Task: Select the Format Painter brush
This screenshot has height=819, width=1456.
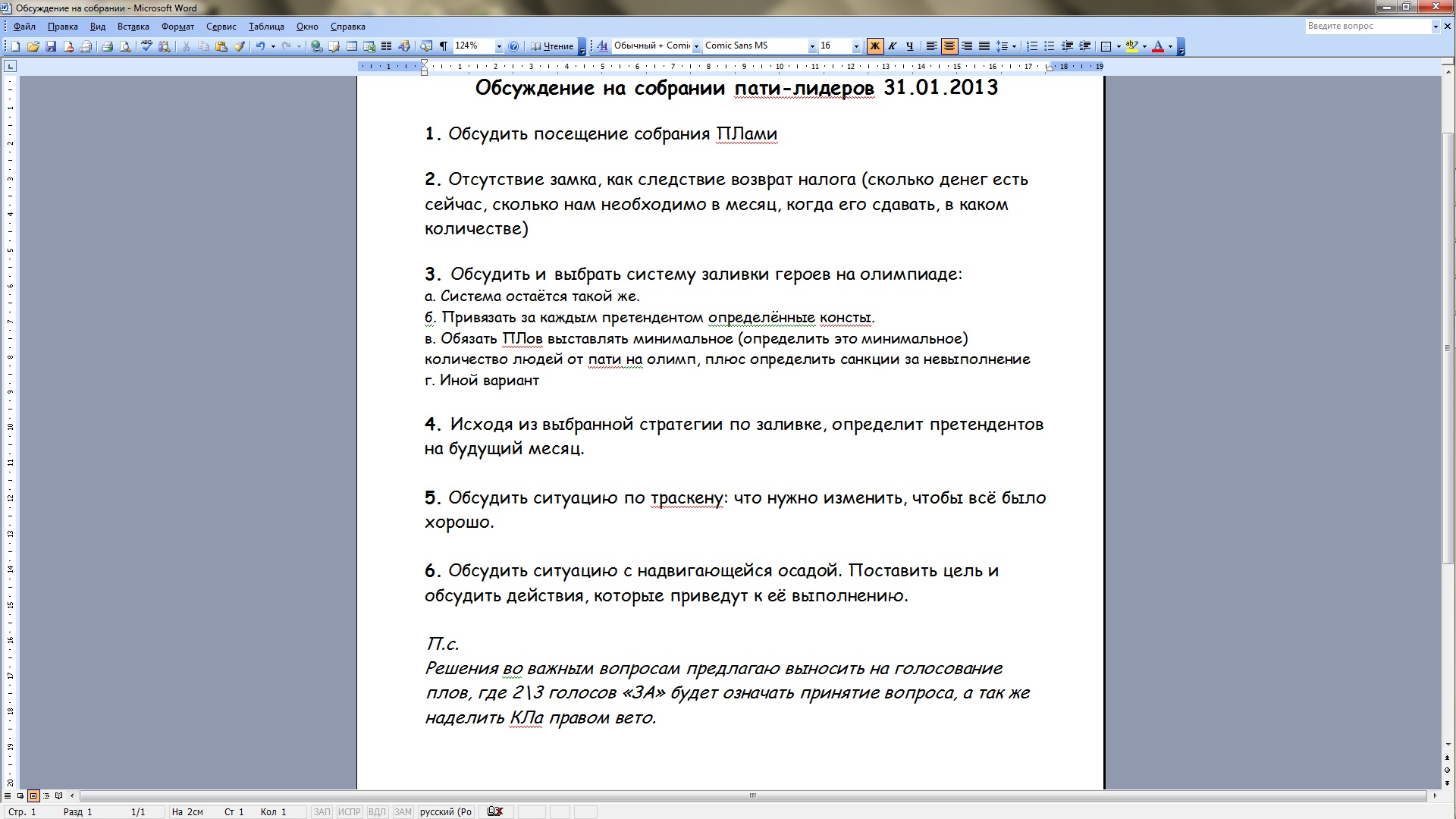Action: coord(240,46)
